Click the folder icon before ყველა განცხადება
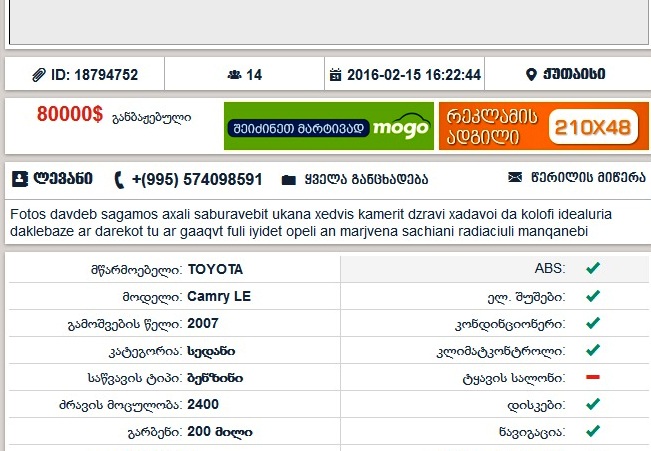 pyautogui.click(x=289, y=180)
